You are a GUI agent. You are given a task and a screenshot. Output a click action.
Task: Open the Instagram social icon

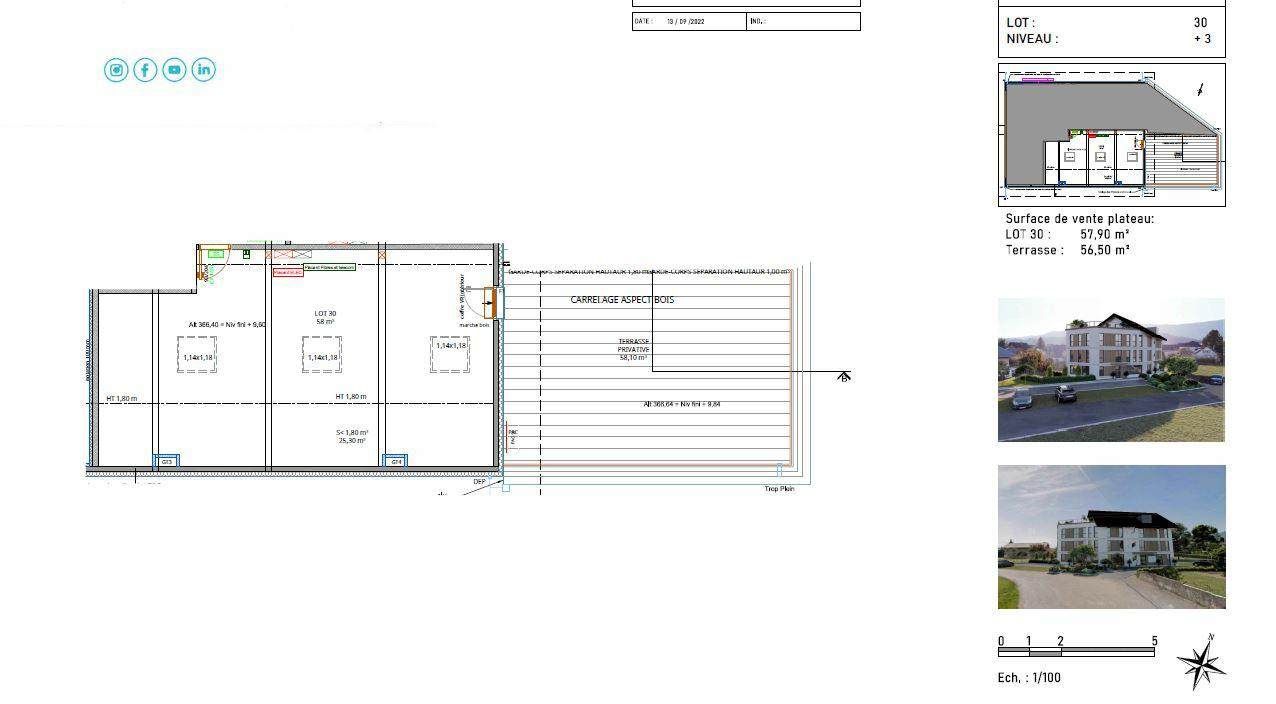tap(116, 70)
